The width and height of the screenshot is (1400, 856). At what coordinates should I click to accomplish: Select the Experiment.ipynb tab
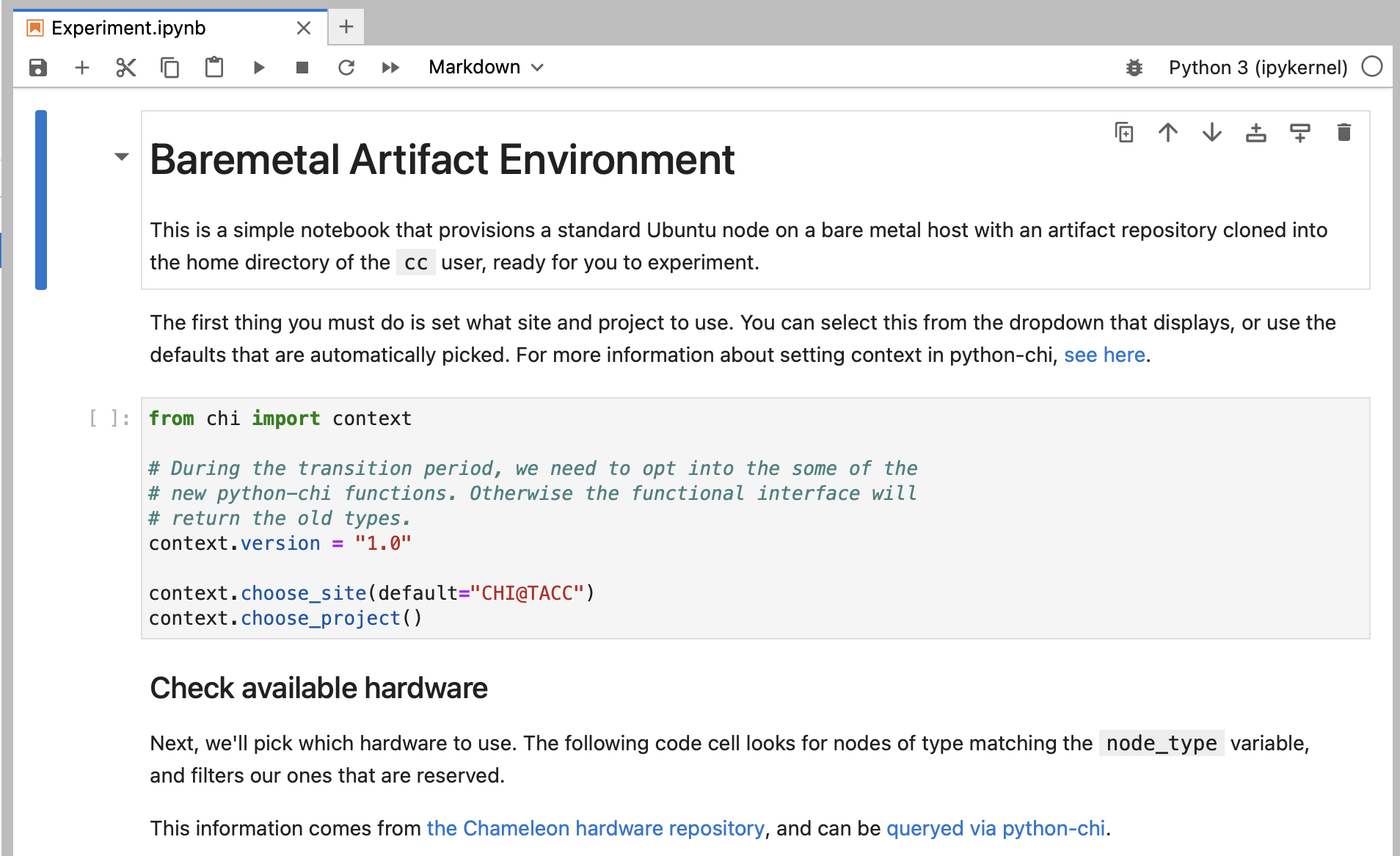tap(170, 28)
